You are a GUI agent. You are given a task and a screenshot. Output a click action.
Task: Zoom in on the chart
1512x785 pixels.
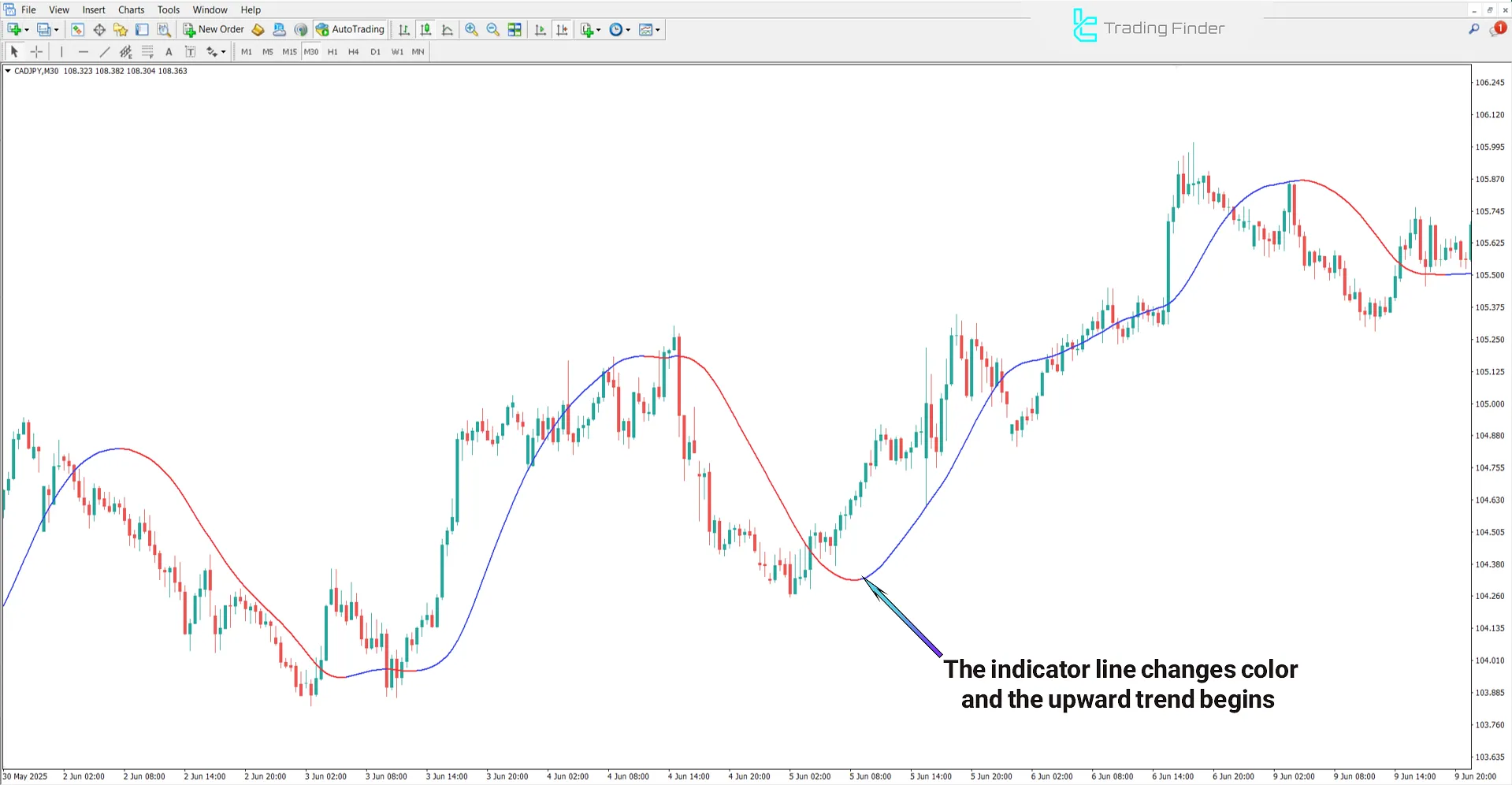click(471, 29)
